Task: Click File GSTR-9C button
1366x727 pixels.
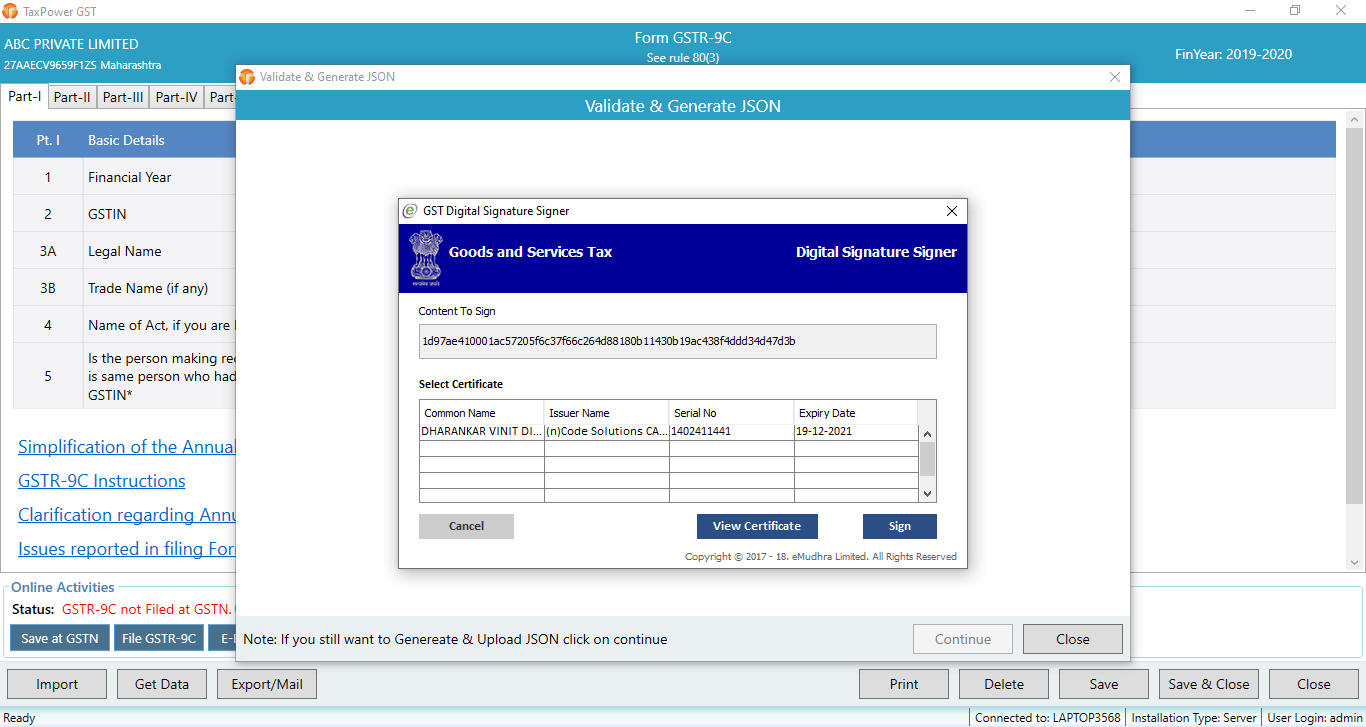Action: pyautogui.click(x=159, y=638)
